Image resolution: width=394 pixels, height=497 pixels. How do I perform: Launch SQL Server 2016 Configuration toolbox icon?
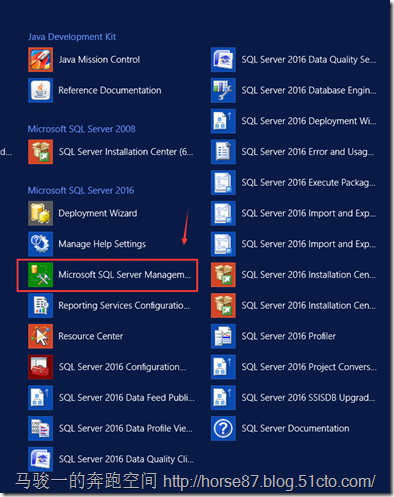pyautogui.click(x=40, y=367)
